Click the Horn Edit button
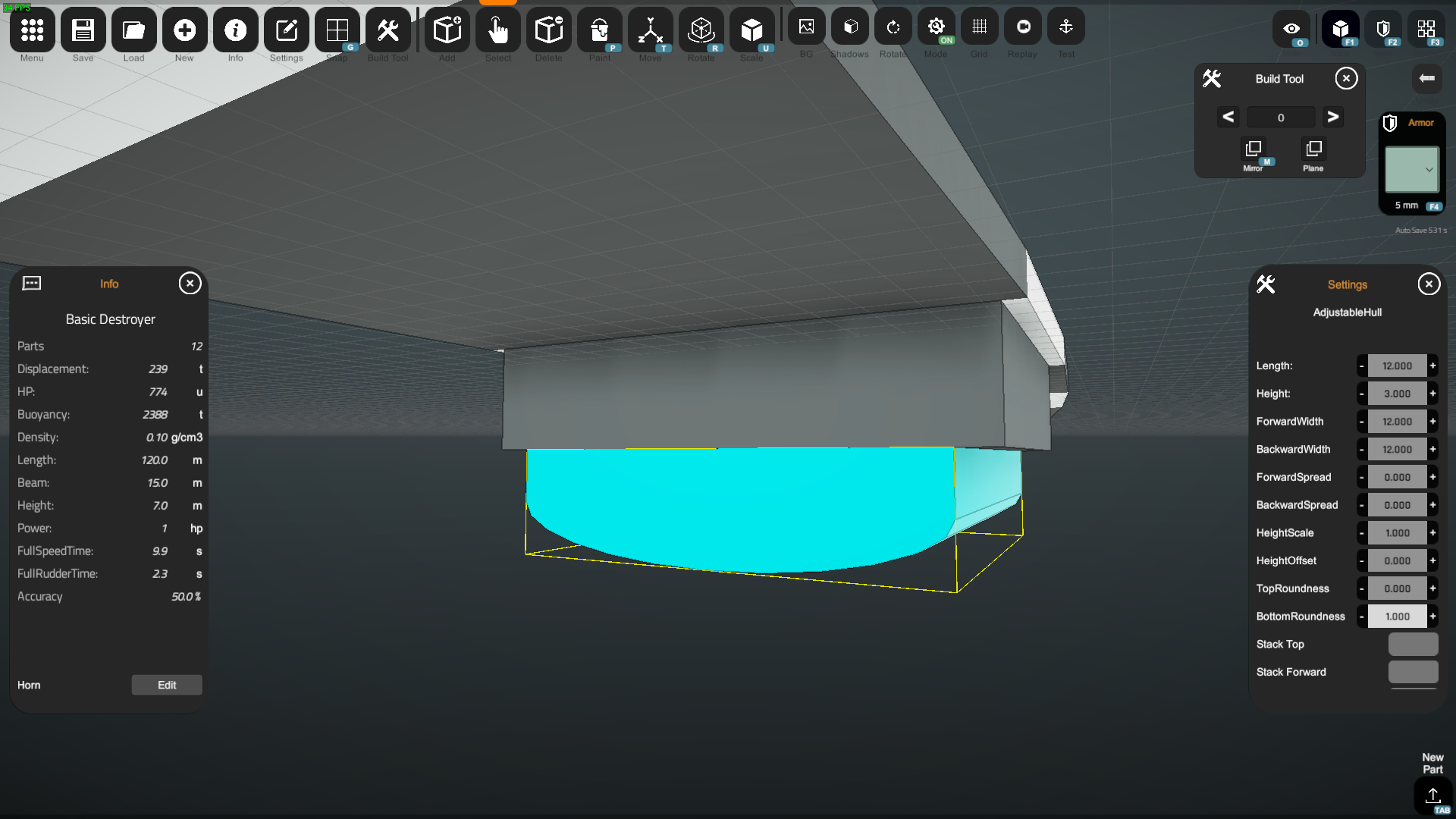Screen dimensions: 1456x819 [x=167, y=685]
